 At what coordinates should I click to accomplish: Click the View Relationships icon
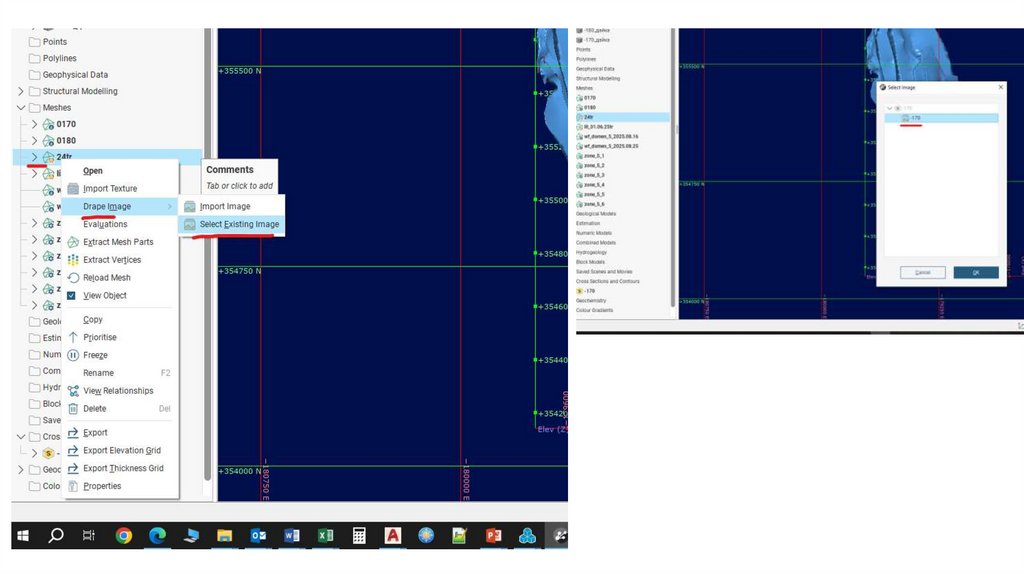pyautogui.click(x=73, y=391)
